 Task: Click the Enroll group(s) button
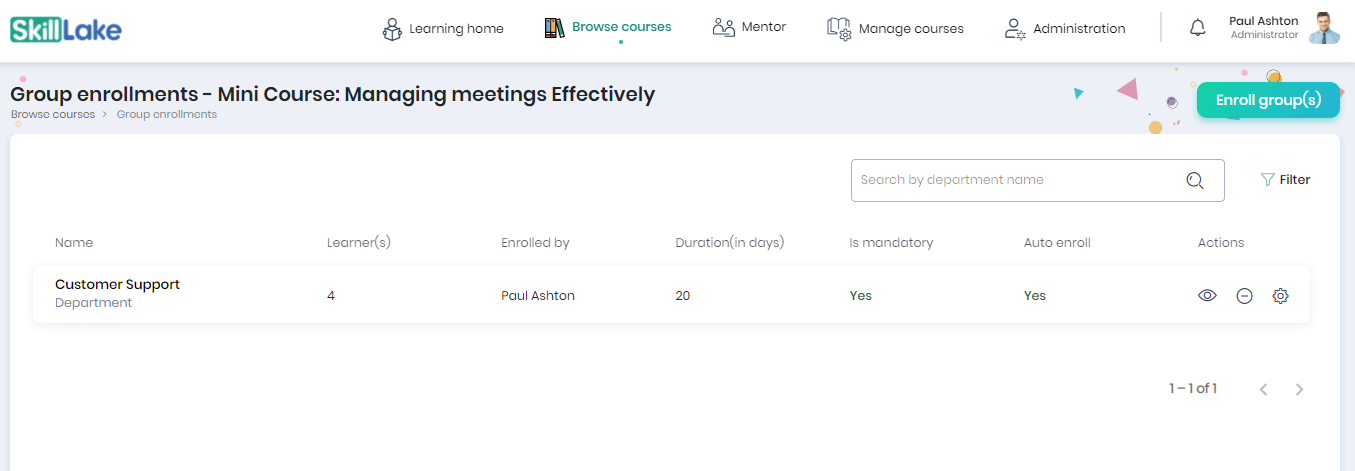coord(1268,100)
